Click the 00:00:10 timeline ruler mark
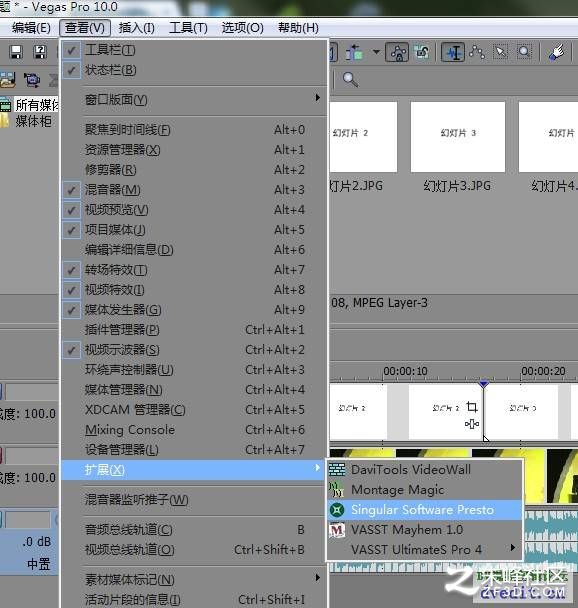 pyautogui.click(x=405, y=371)
